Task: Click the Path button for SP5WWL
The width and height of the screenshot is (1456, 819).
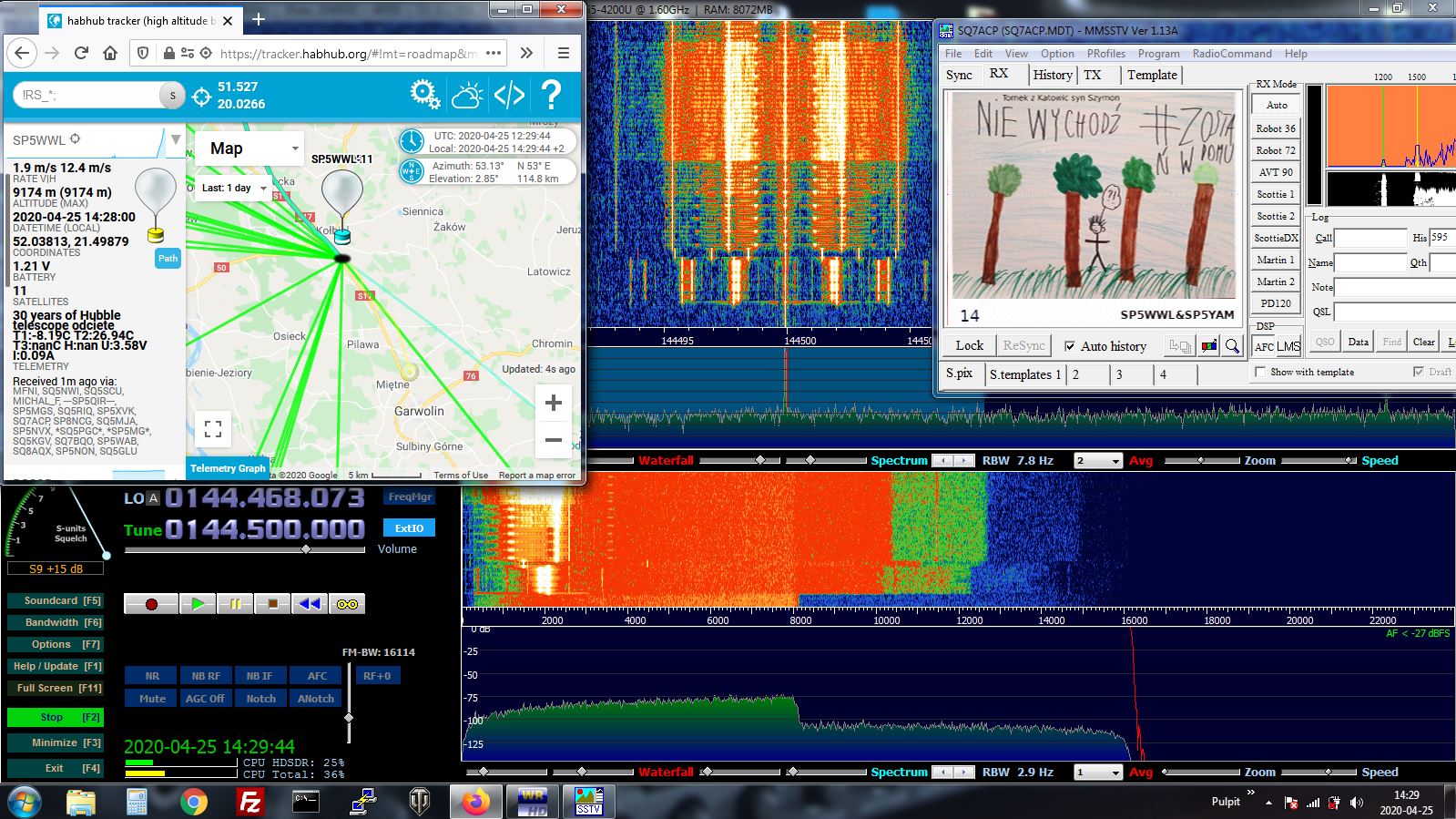Action: click(x=168, y=259)
